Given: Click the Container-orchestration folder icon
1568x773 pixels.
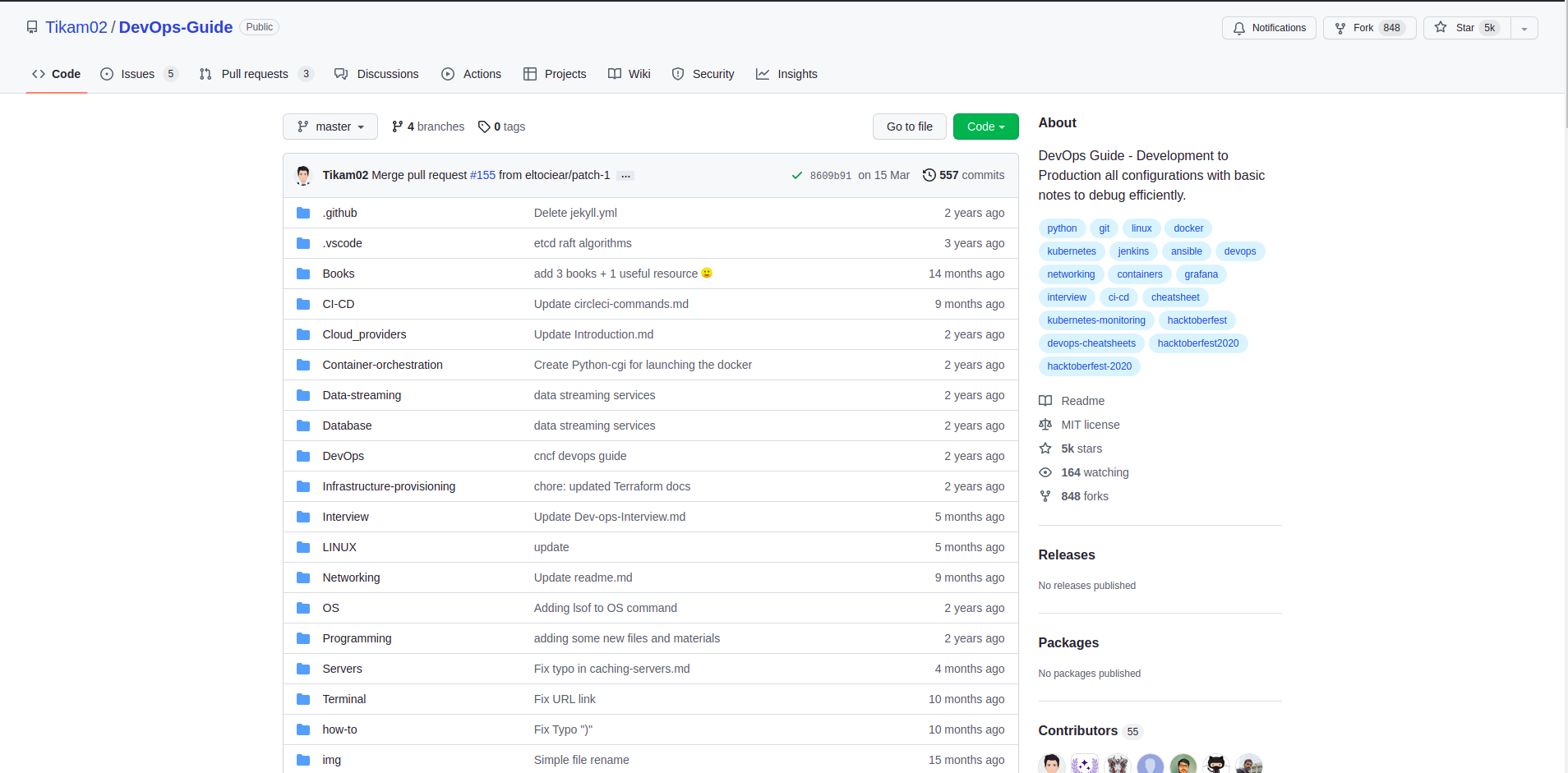Looking at the screenshot, I should pos(303,365).
